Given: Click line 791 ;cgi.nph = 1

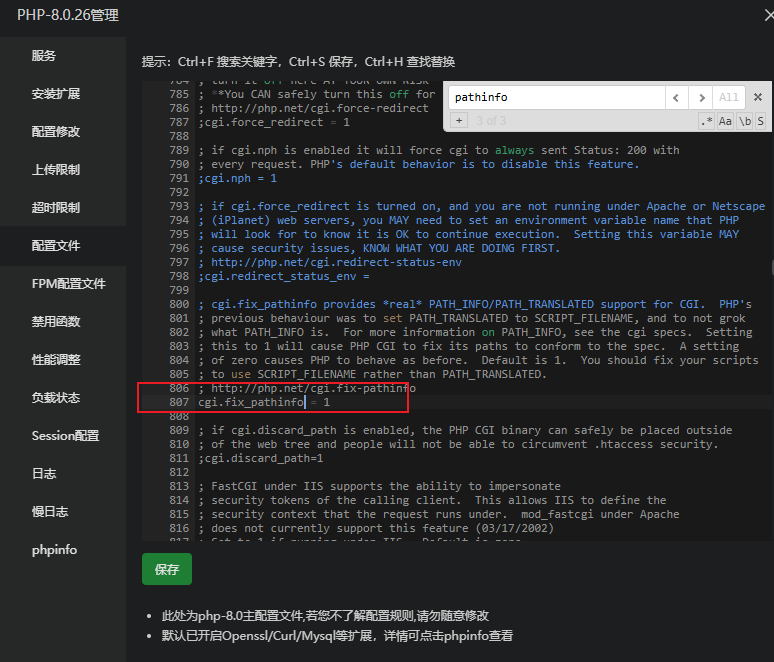Looking at the screenshot, I should coord(237,178).
